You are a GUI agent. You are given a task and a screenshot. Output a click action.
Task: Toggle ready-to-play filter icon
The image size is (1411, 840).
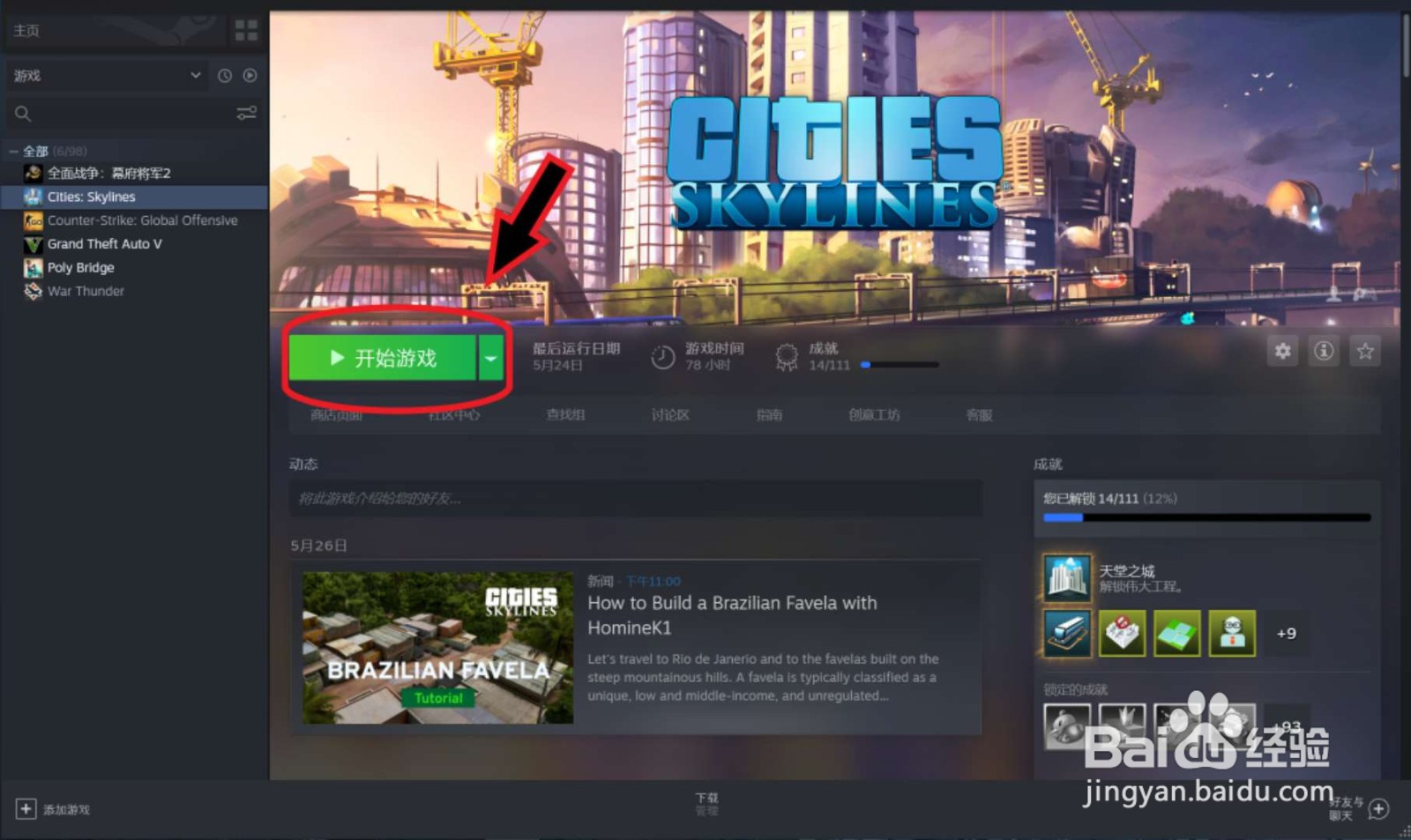[250, 76]
